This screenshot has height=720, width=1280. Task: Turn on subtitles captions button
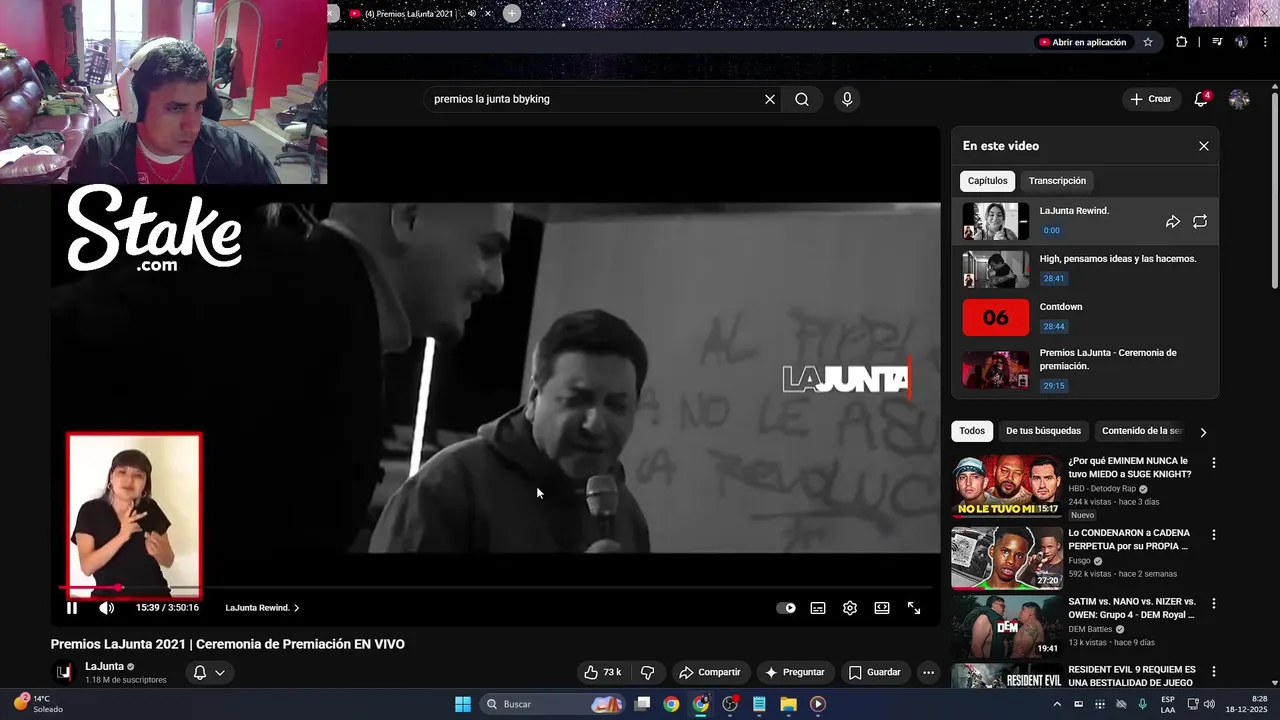click(818, 608)
